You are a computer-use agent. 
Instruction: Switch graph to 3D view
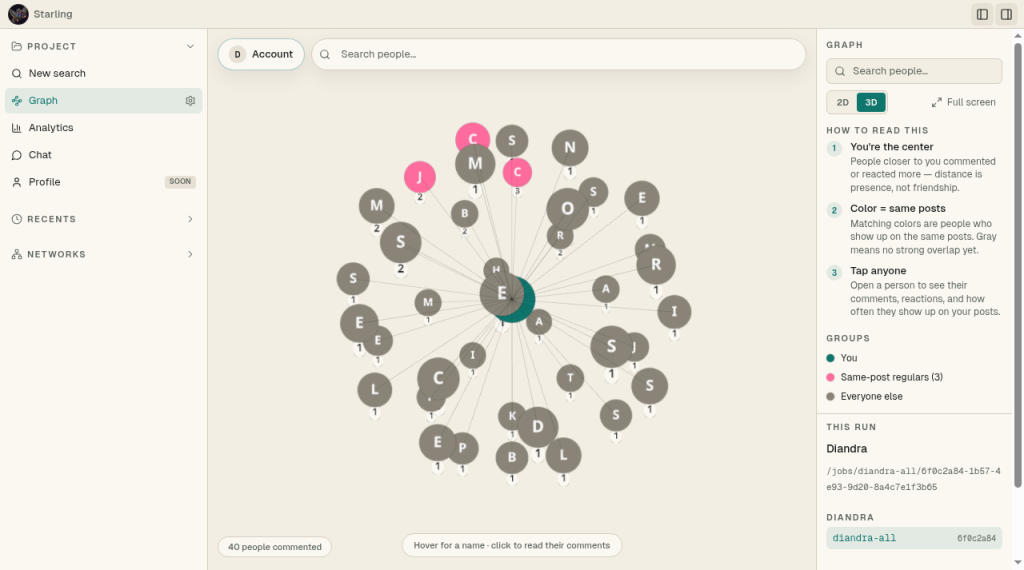(871, 103)
